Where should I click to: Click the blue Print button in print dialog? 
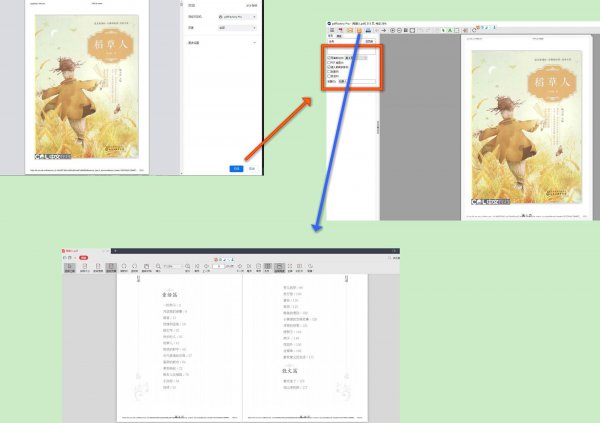point(236,168)
